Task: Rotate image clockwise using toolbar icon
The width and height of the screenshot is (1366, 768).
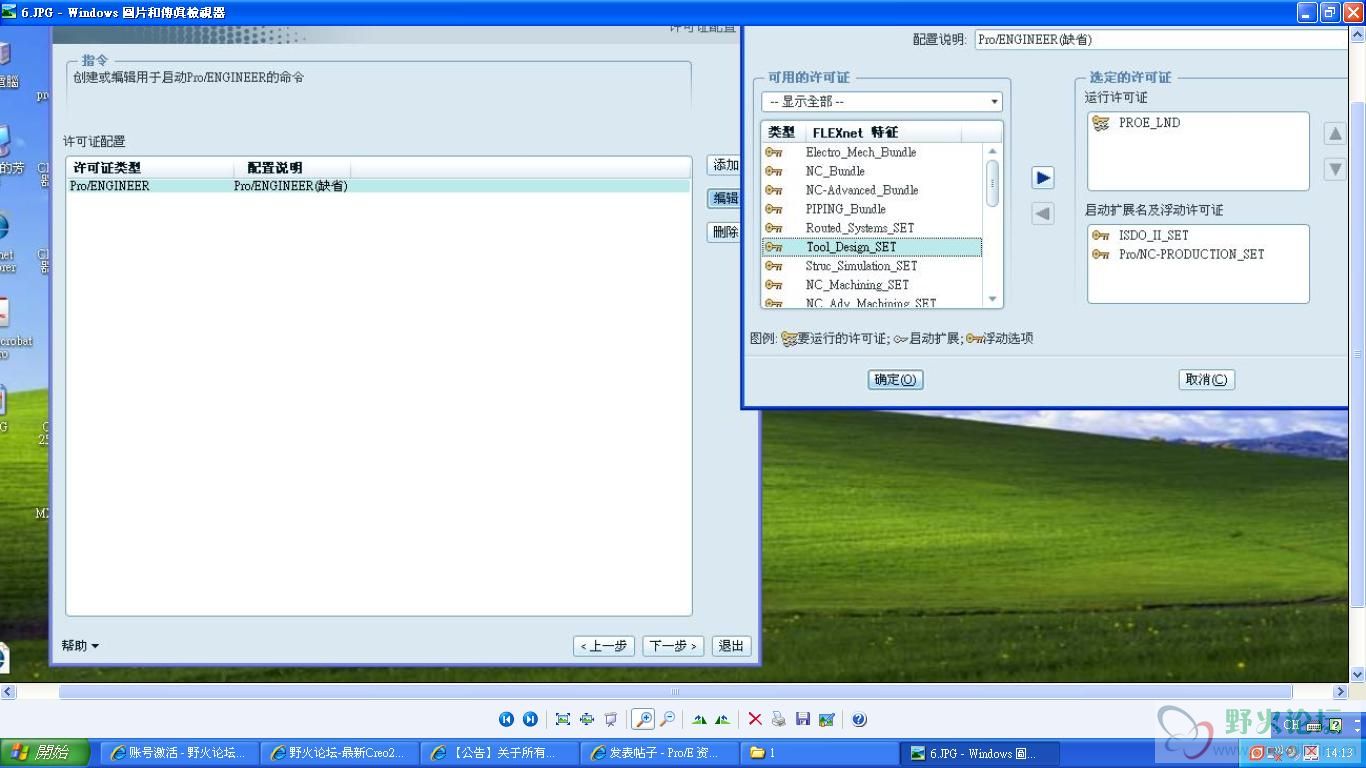Action: point(699,719)
